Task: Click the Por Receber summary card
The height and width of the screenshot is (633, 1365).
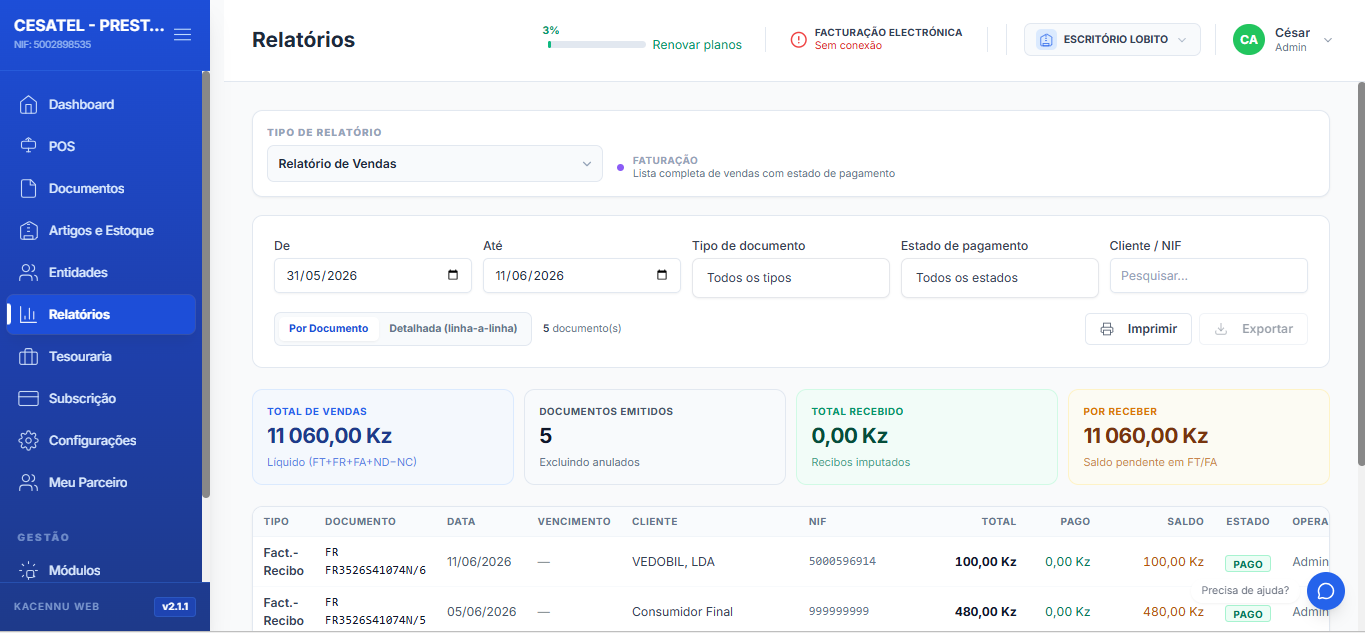Action: click(1199, 437)
